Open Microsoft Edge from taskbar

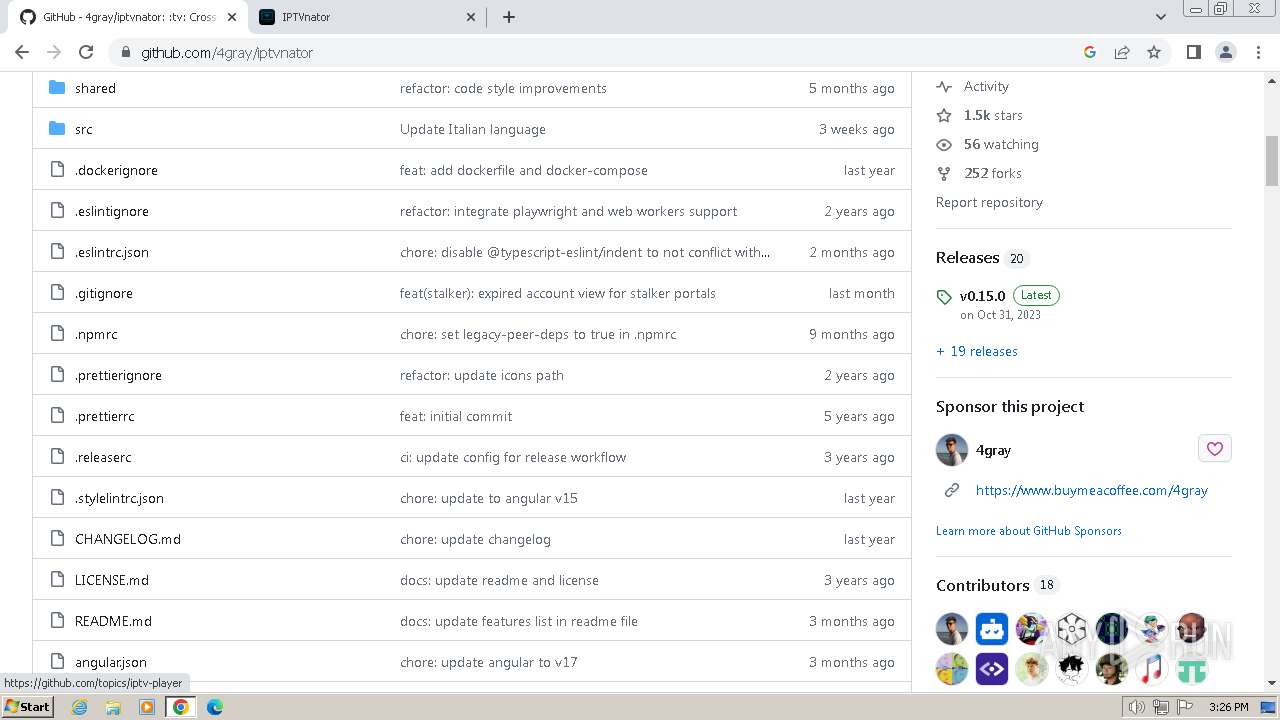215,707
